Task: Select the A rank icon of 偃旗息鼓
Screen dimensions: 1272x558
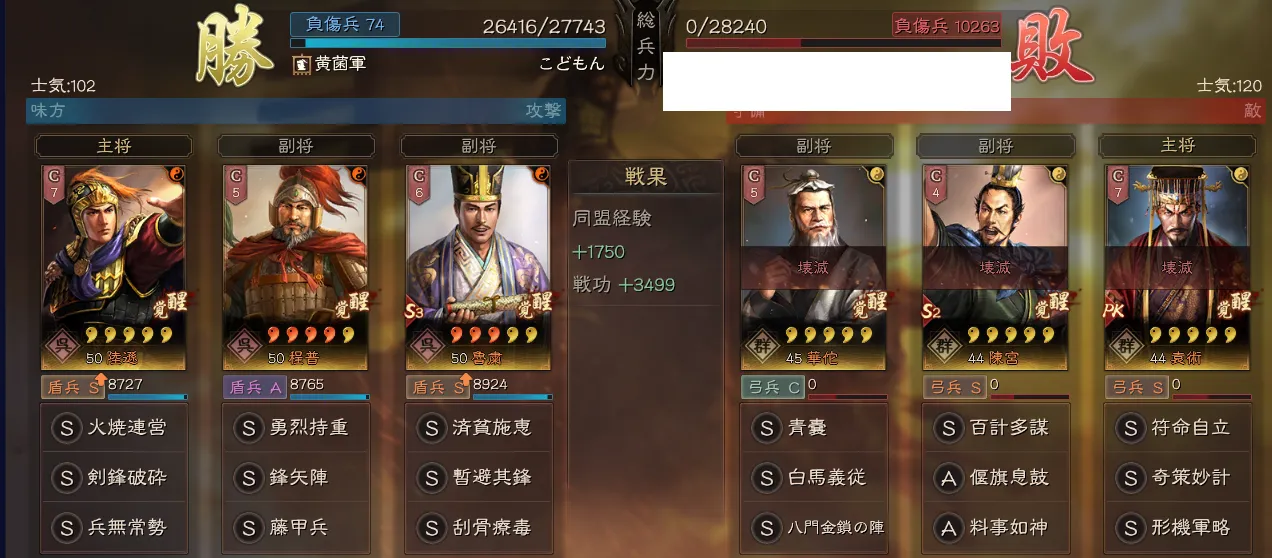Action: (x=948, y=478)
